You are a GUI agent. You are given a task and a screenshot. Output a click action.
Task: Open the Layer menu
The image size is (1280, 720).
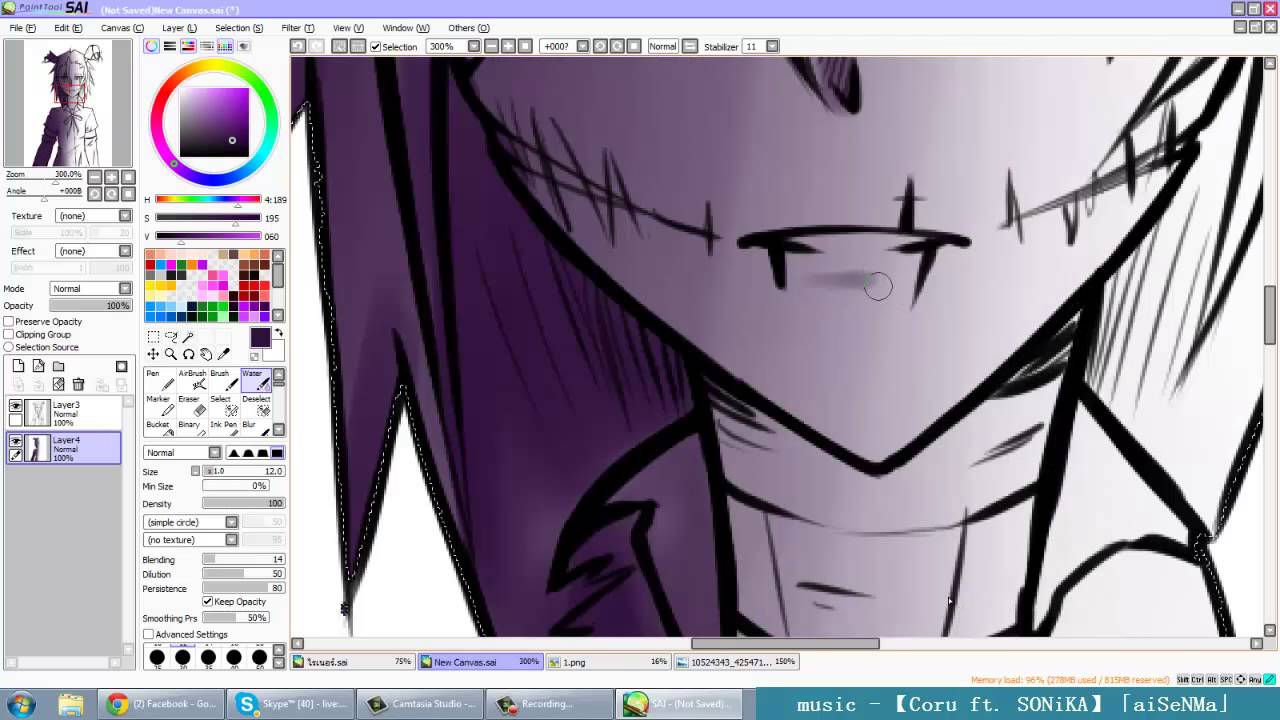(x=179, y=28)
